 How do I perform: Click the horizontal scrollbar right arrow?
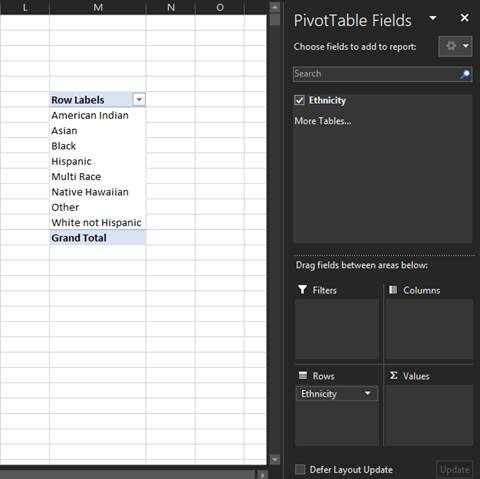(x=262, y=475)
